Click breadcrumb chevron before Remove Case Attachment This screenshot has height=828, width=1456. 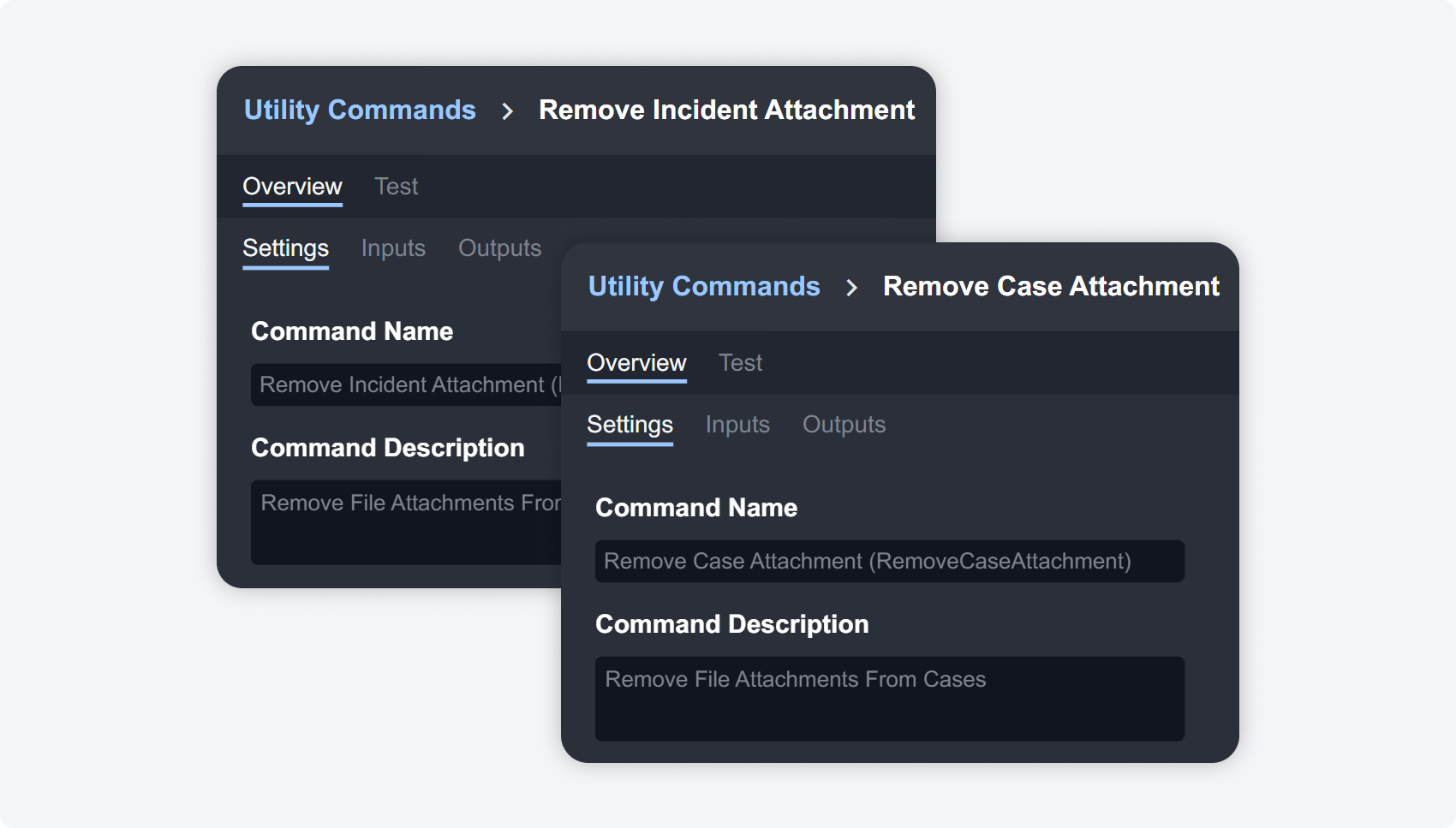click(851, 288)
